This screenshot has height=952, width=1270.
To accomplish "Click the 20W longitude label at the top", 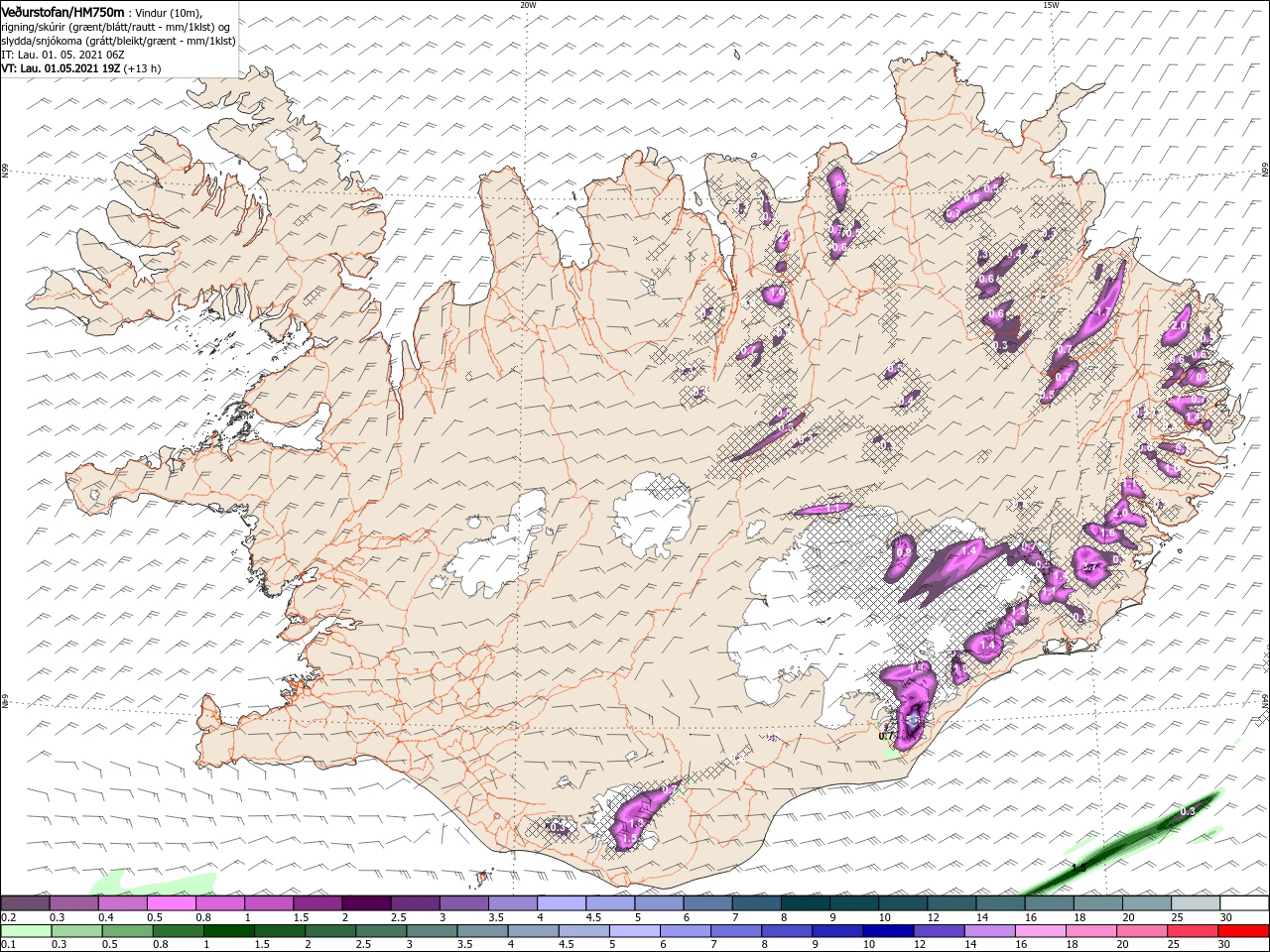I will [528, 5].
